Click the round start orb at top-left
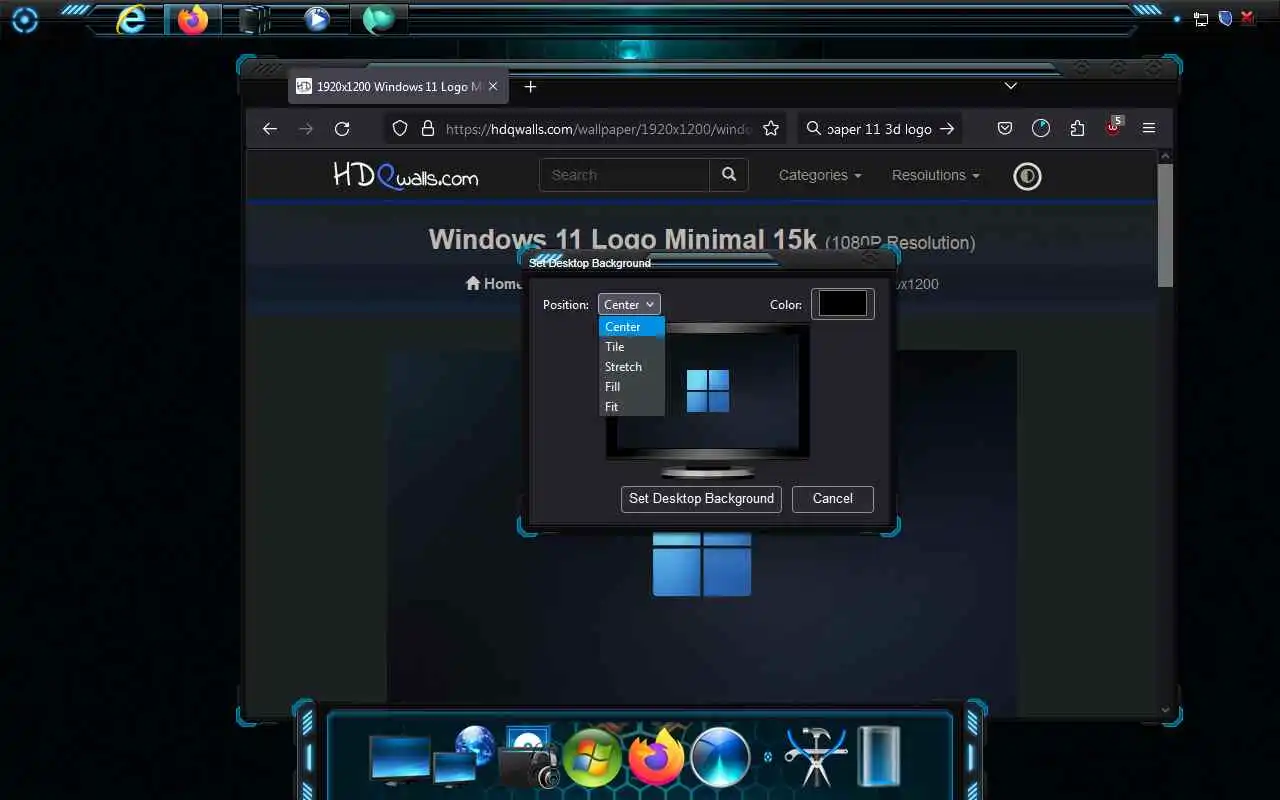 24,19
